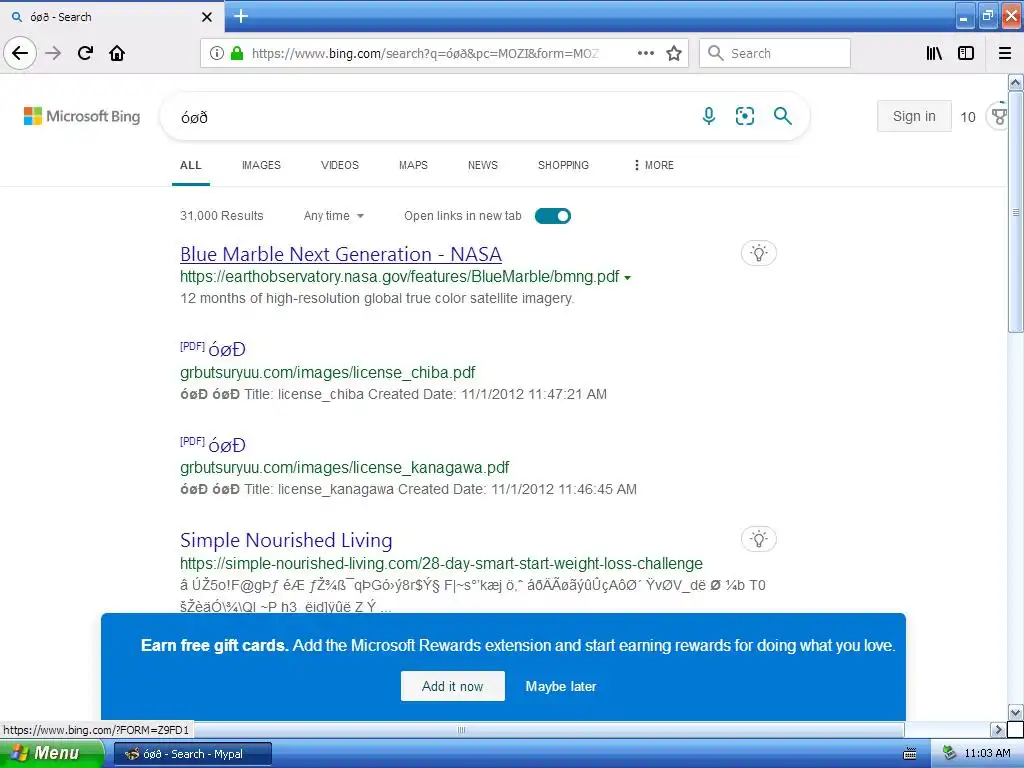
Task: Click the green secure padlock icon
Action: point(237,53)
